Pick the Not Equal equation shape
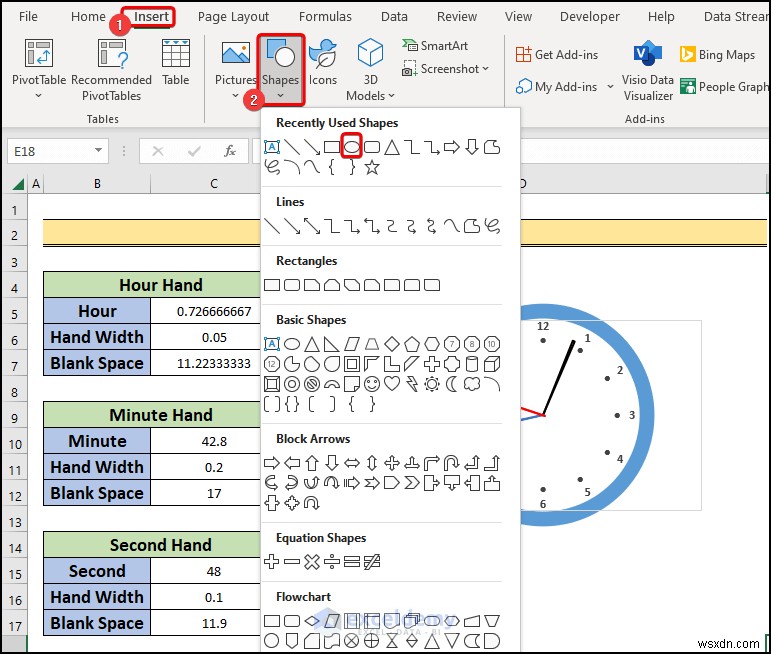This screenshot has width=771, height=654. click(372, 562)
